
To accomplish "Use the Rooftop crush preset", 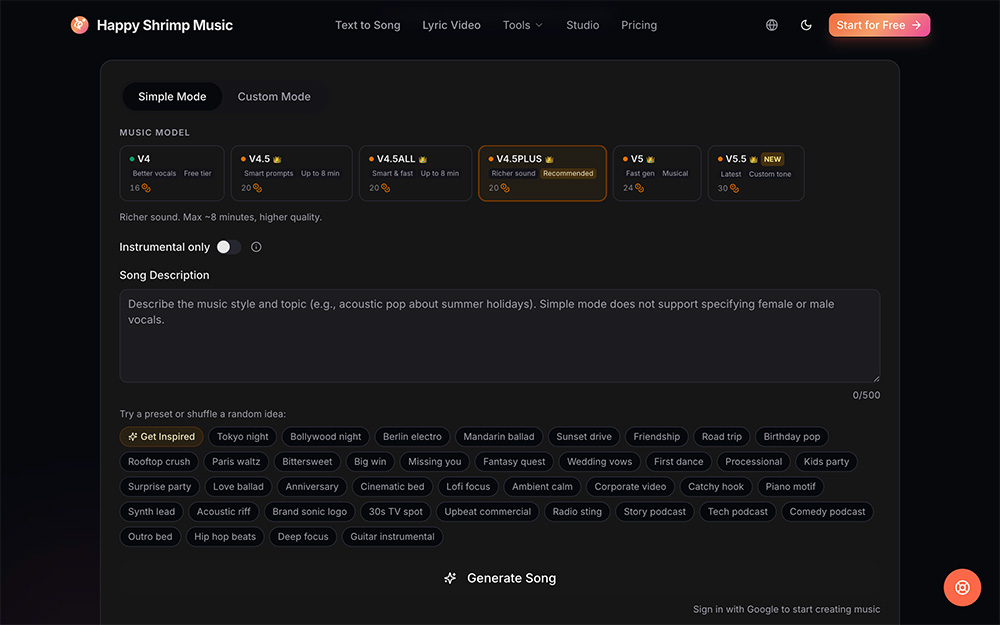I will 159,462.
